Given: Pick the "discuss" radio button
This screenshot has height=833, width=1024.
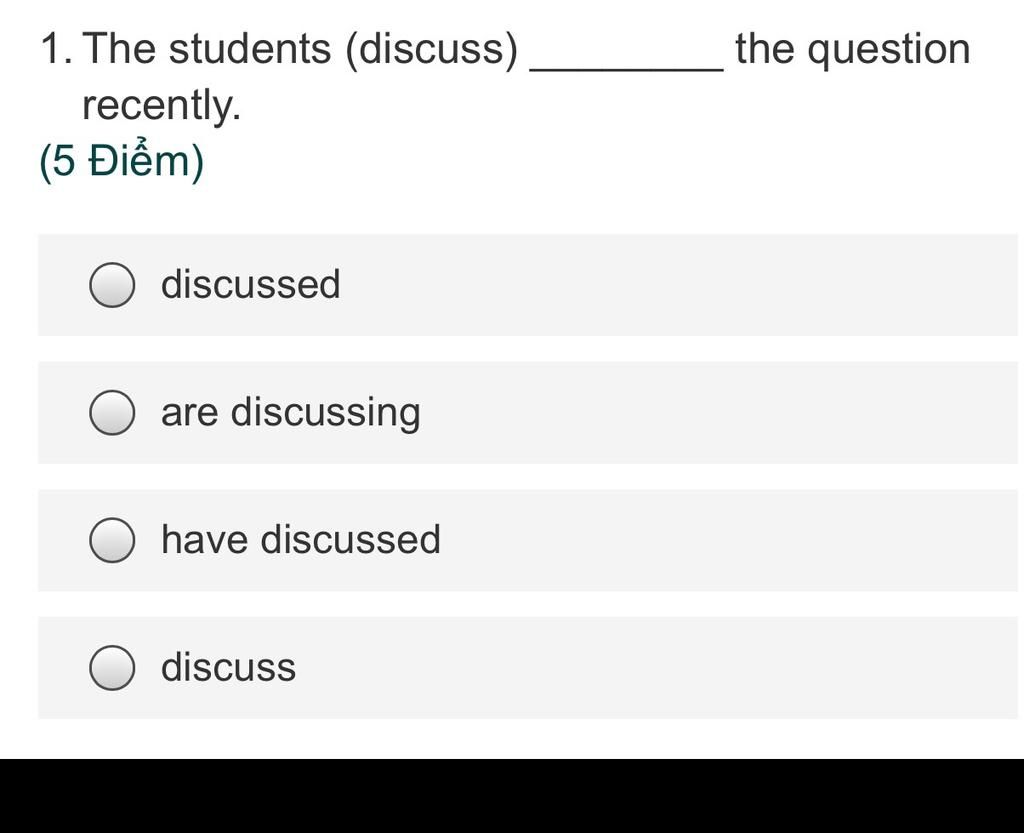Looking at the screenshot, I should coord(112,668).
